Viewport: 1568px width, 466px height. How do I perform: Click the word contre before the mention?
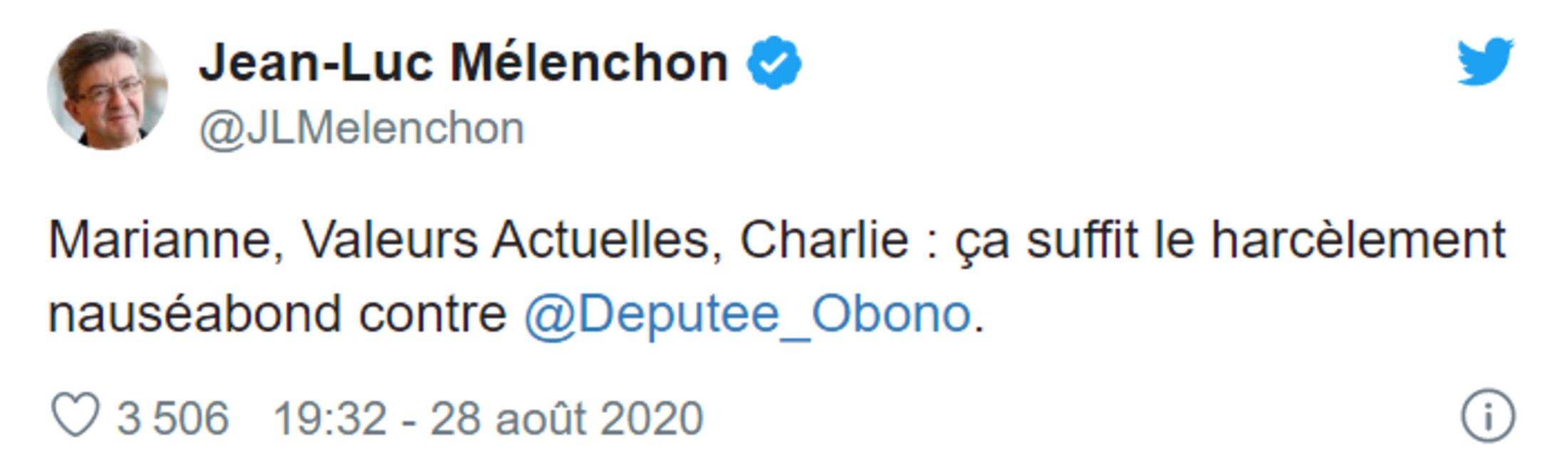click(x=433, y=315)
